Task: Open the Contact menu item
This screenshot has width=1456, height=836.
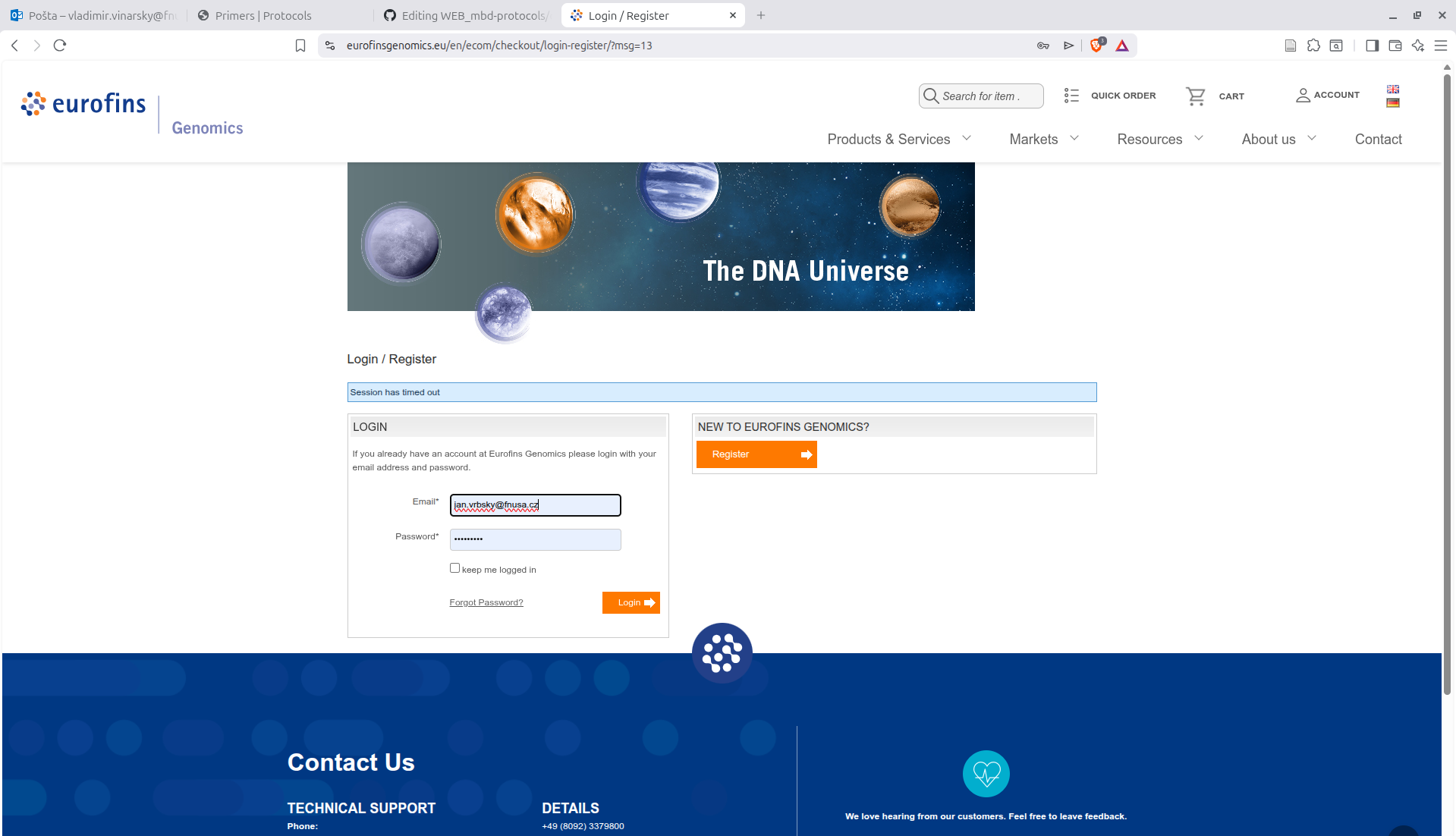Action: tap(1378, 139)
